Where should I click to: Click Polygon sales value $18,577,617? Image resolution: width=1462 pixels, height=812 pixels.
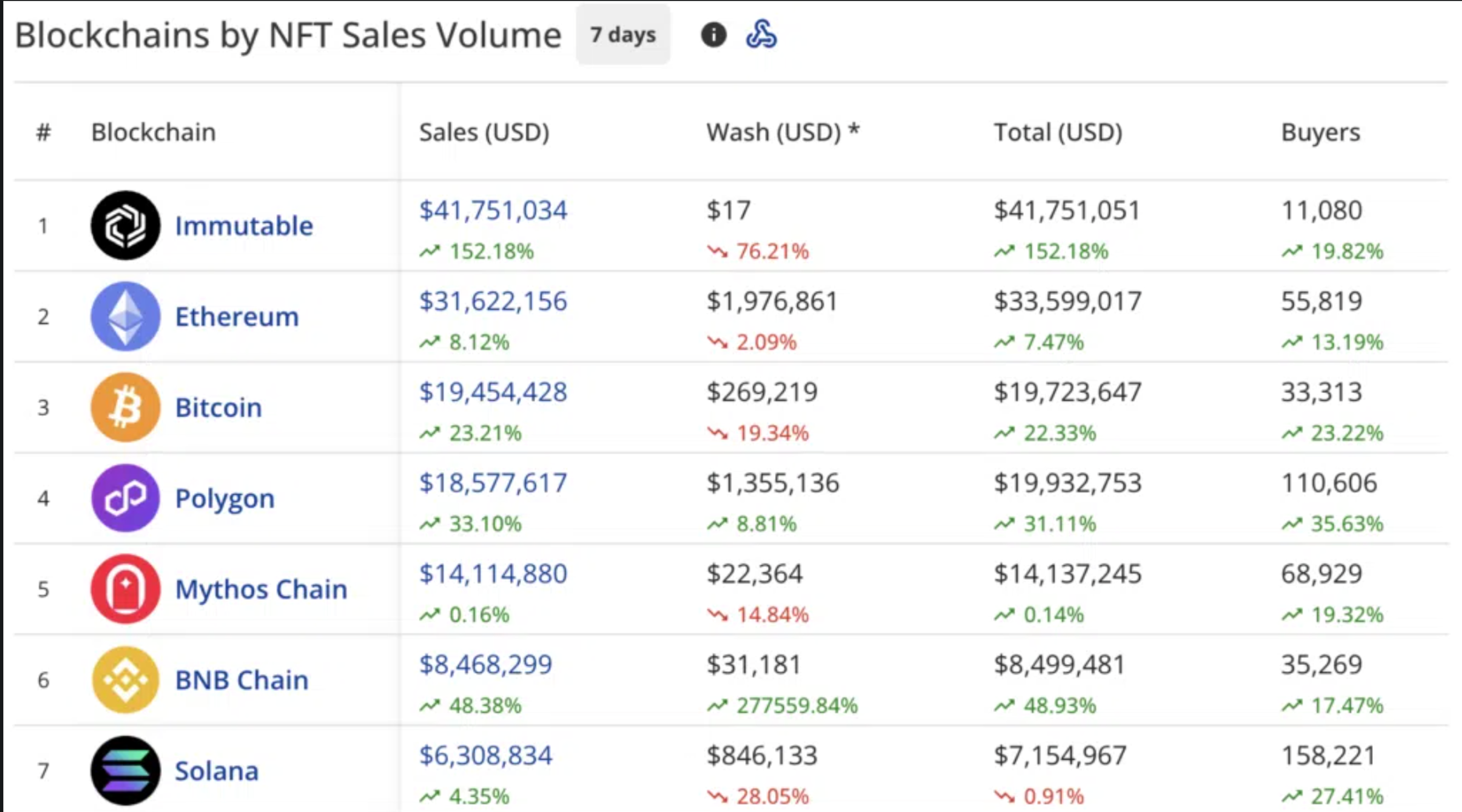[493, 482]
